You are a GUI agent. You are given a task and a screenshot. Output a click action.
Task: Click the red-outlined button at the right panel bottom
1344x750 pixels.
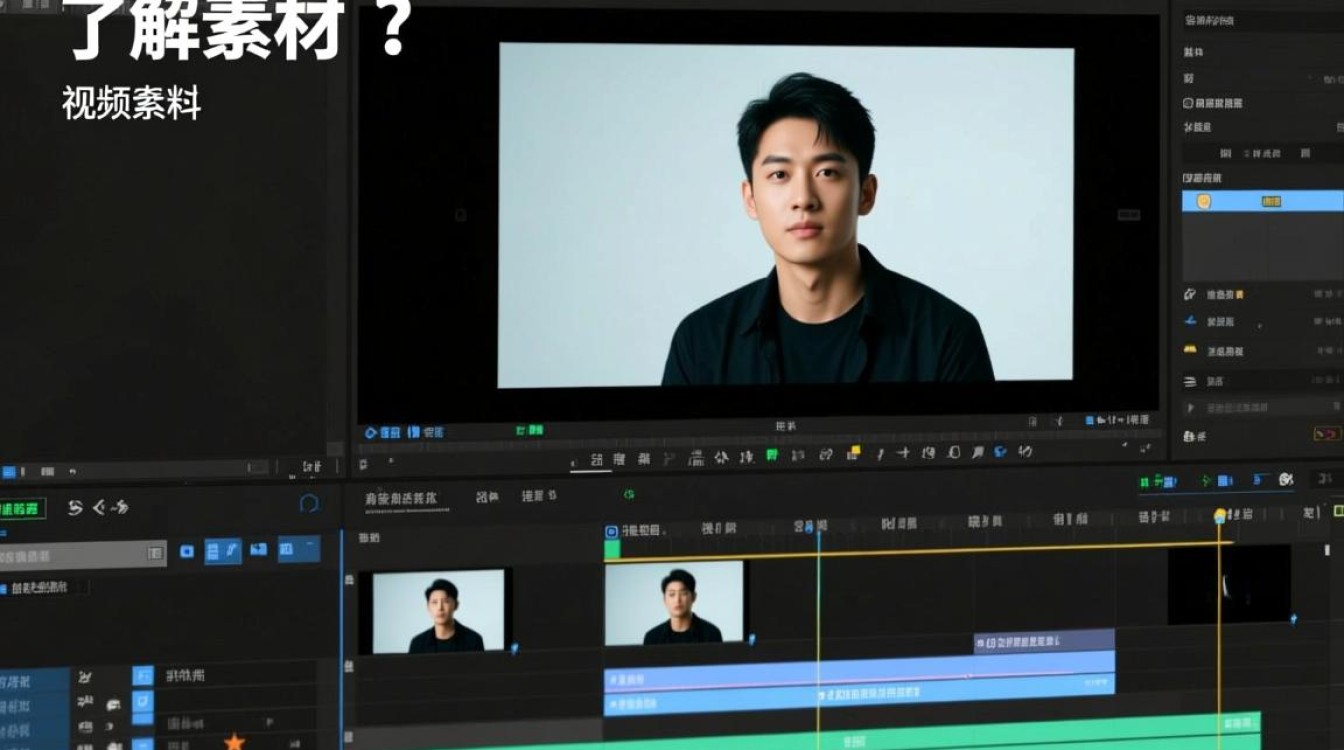[x=1326, y=434]
